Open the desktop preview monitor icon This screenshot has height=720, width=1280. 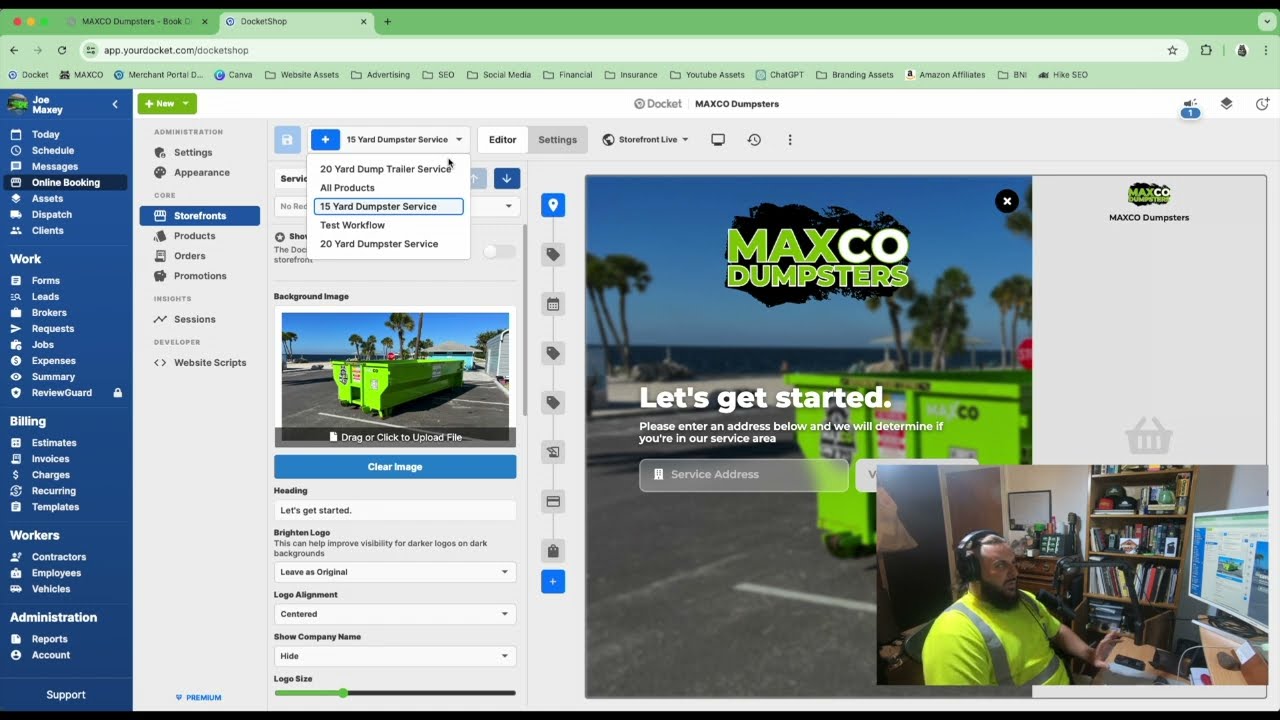pyautogui.click(x=718, y=140)
